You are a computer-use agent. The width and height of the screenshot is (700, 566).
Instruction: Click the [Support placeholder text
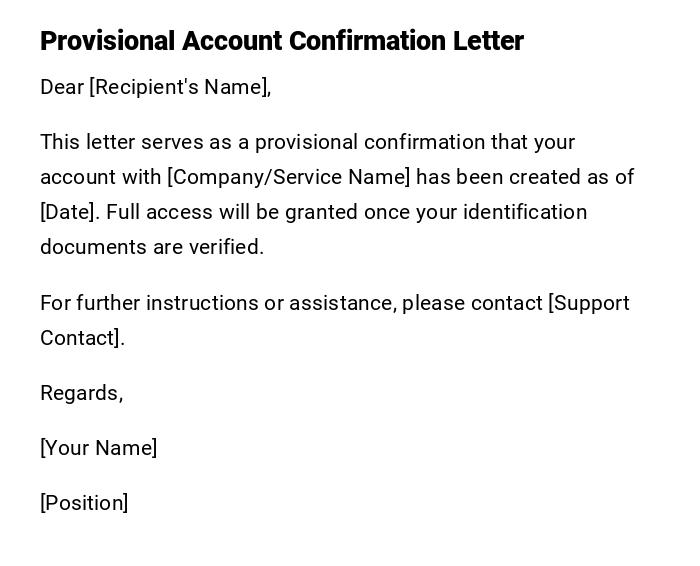click(x=589, y=303)
